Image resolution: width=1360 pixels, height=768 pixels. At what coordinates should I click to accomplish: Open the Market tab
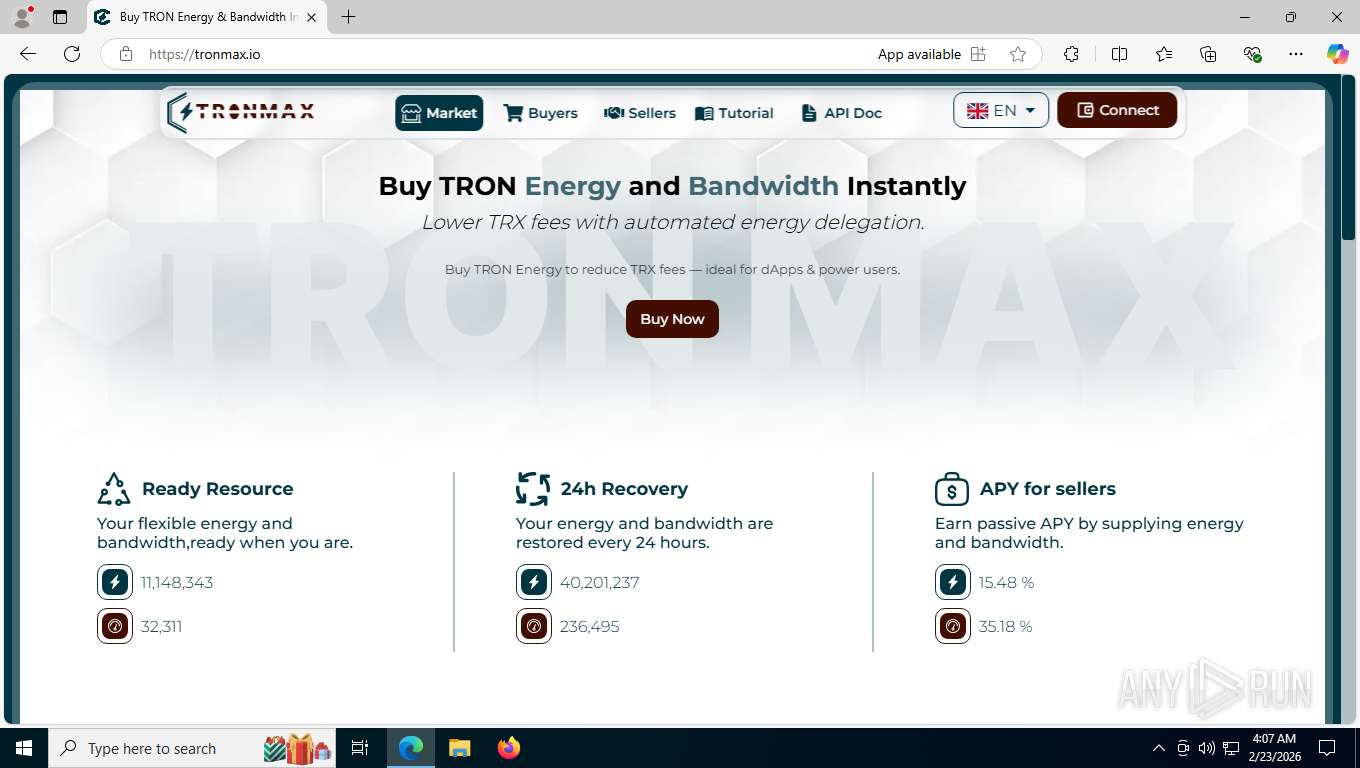pyautogui.click(x=439, y=113)
